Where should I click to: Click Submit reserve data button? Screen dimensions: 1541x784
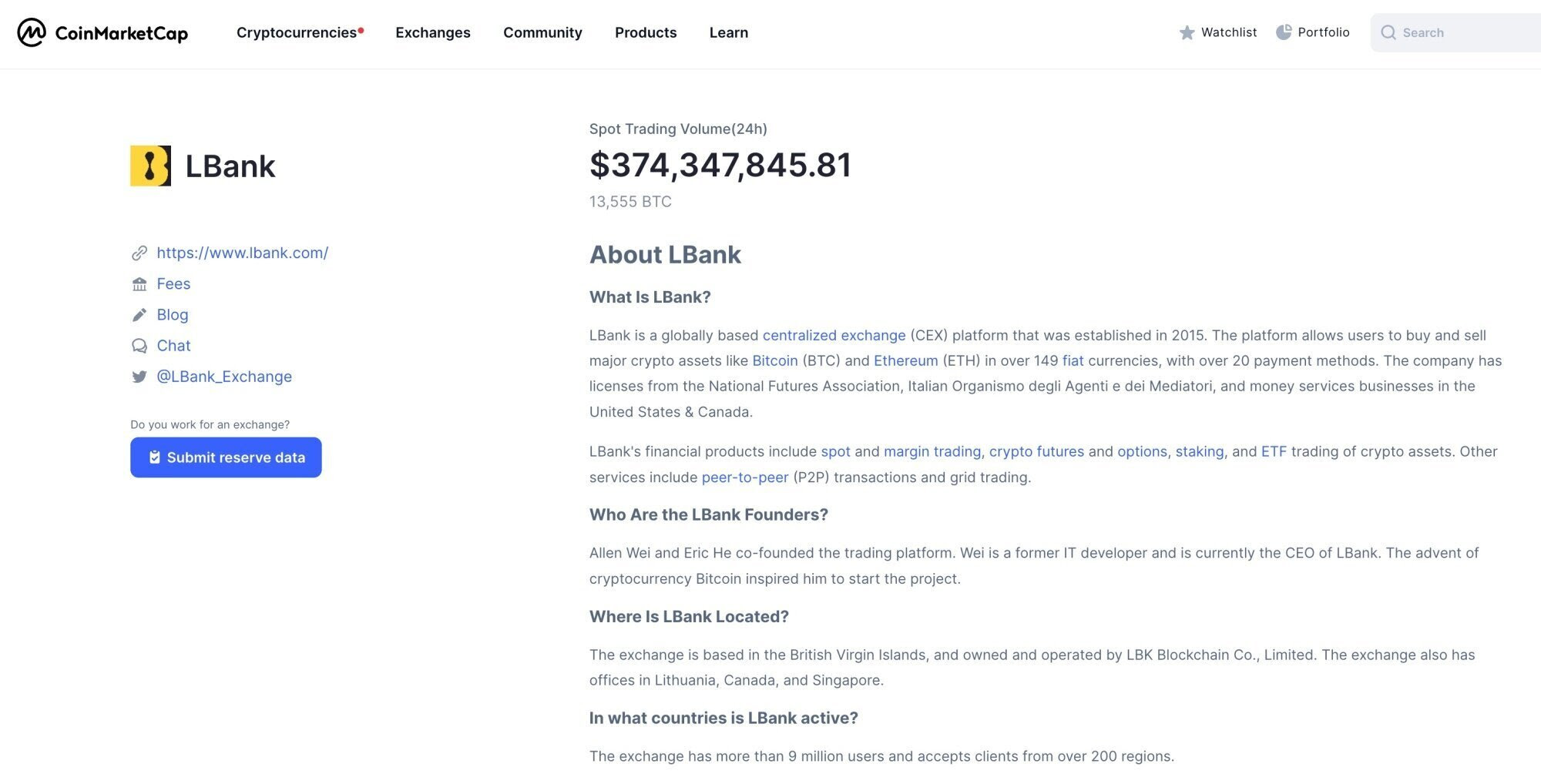[226, 457]
